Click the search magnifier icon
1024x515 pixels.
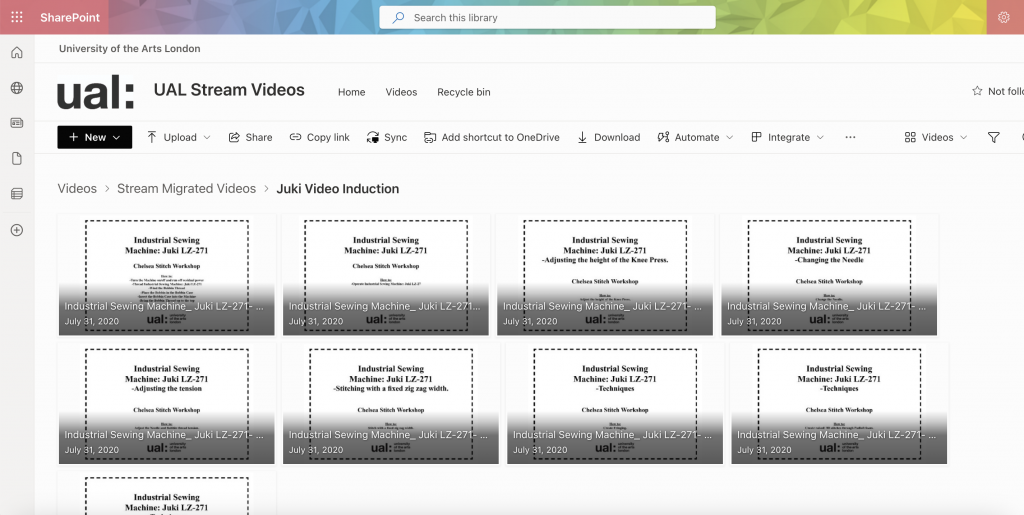point(398,18)
